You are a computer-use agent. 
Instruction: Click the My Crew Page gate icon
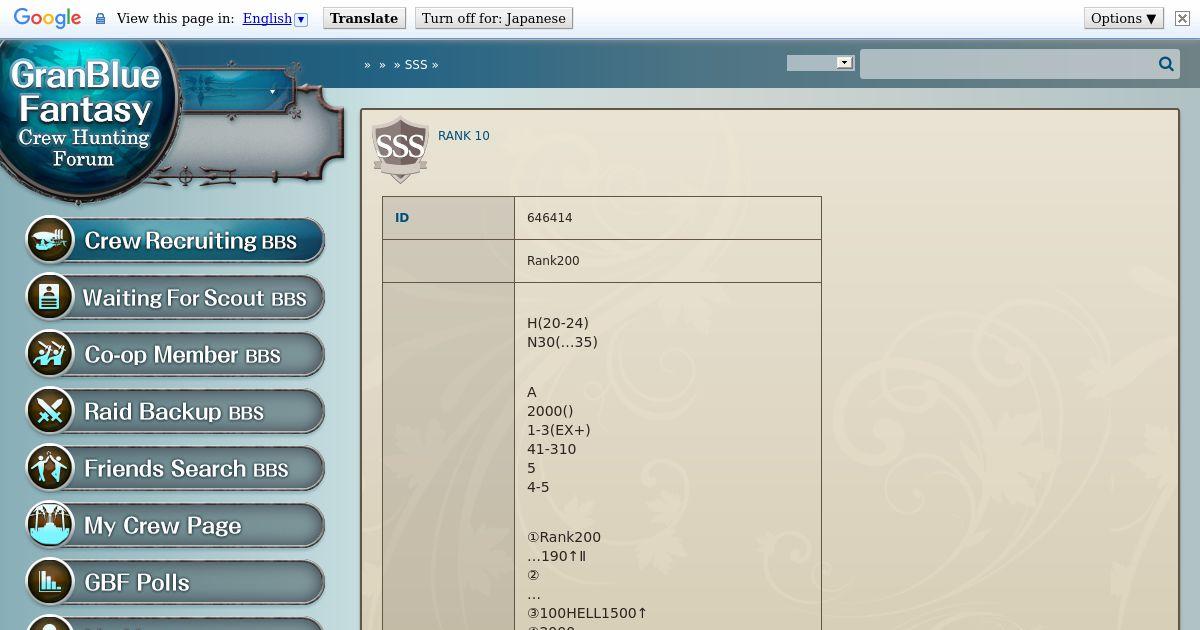(x=50, y=526)
